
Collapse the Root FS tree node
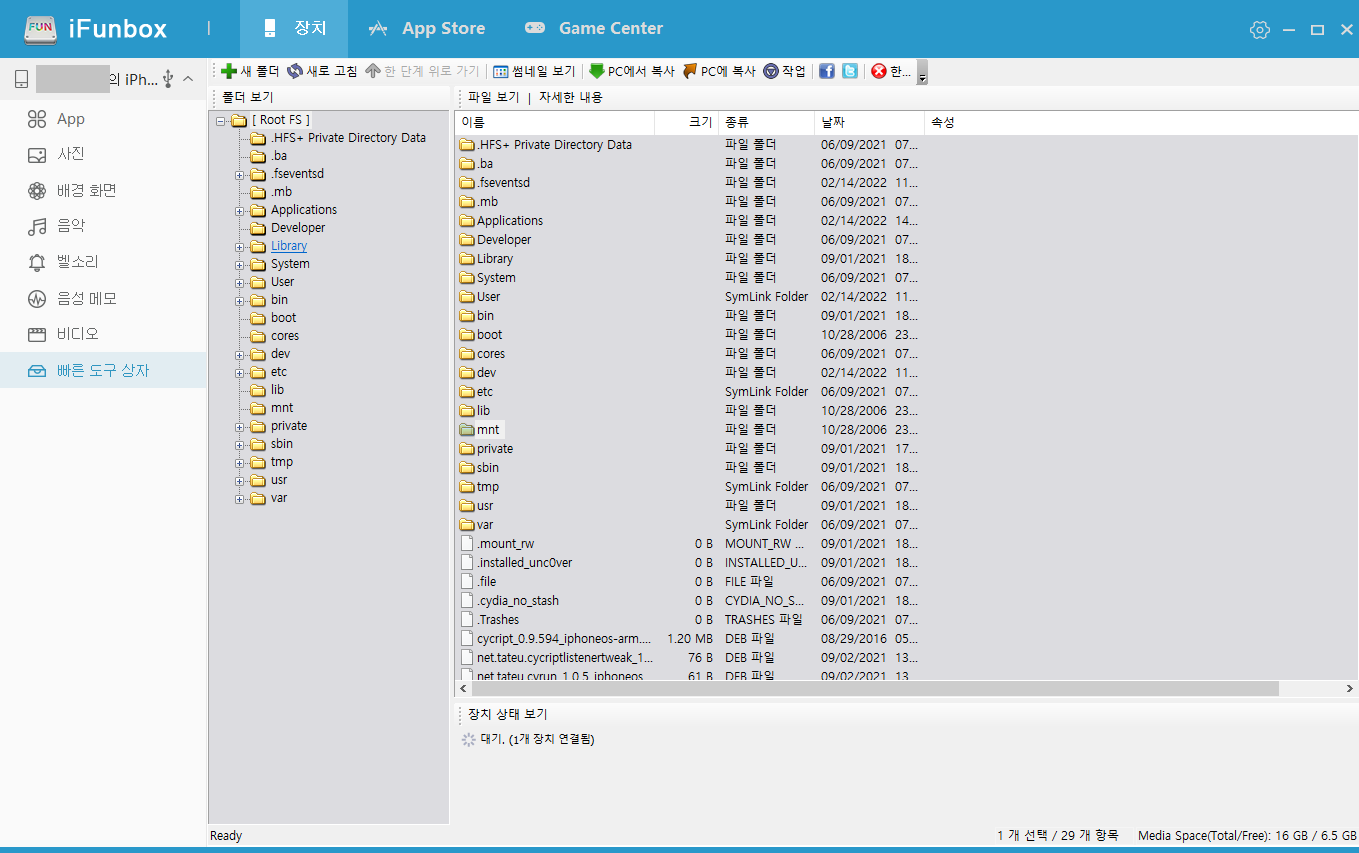tap(221, 120)
